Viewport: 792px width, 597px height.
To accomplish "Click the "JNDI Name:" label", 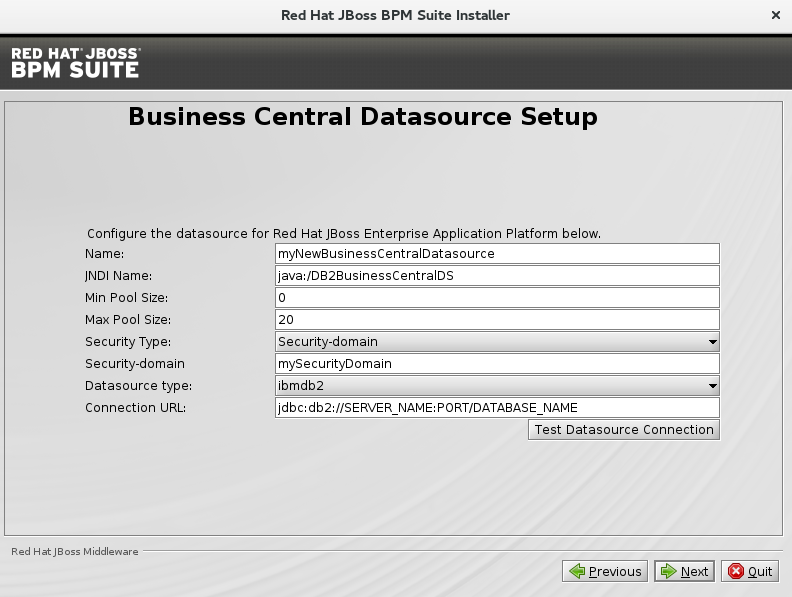I will point(118,276).
